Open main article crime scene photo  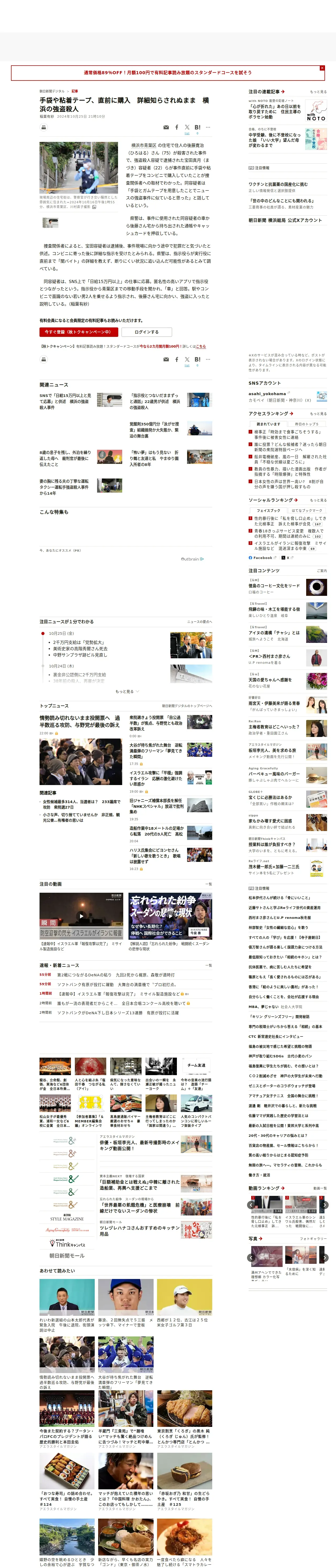pos(79,168)
